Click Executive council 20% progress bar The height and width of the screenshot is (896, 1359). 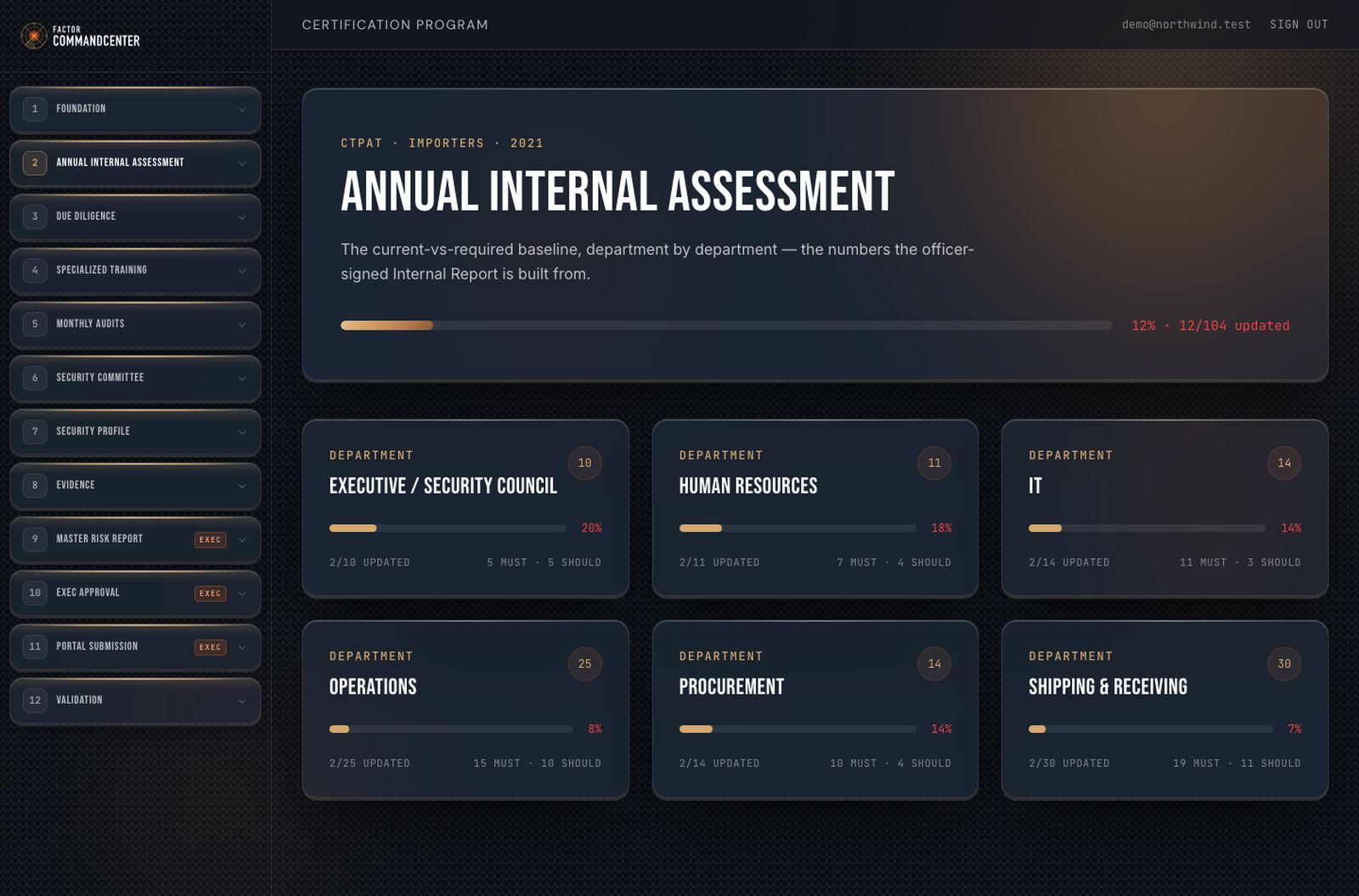[x=448, y=528]
